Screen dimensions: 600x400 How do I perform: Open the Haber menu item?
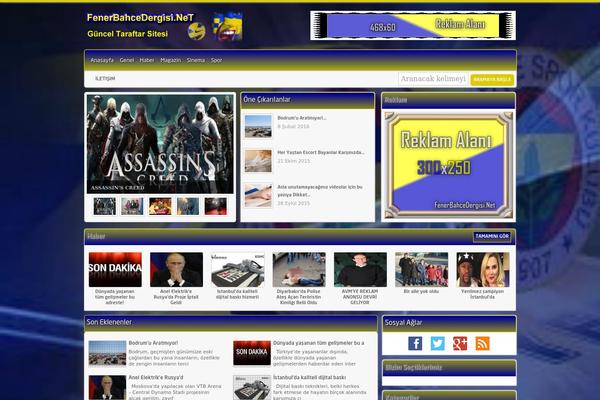[147, 60]
